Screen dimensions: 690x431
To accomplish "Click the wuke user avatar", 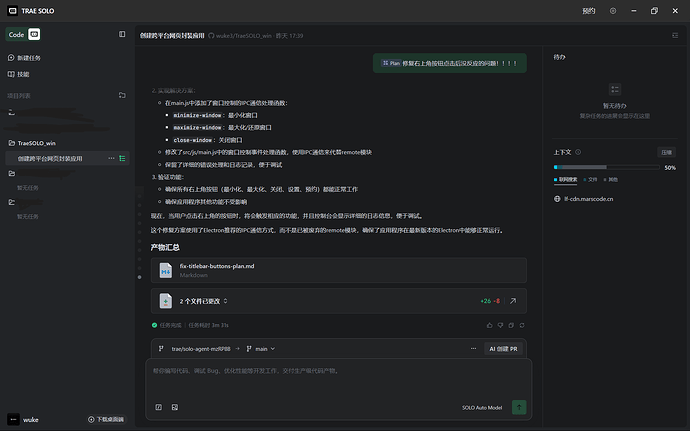I will pos(13,420).
